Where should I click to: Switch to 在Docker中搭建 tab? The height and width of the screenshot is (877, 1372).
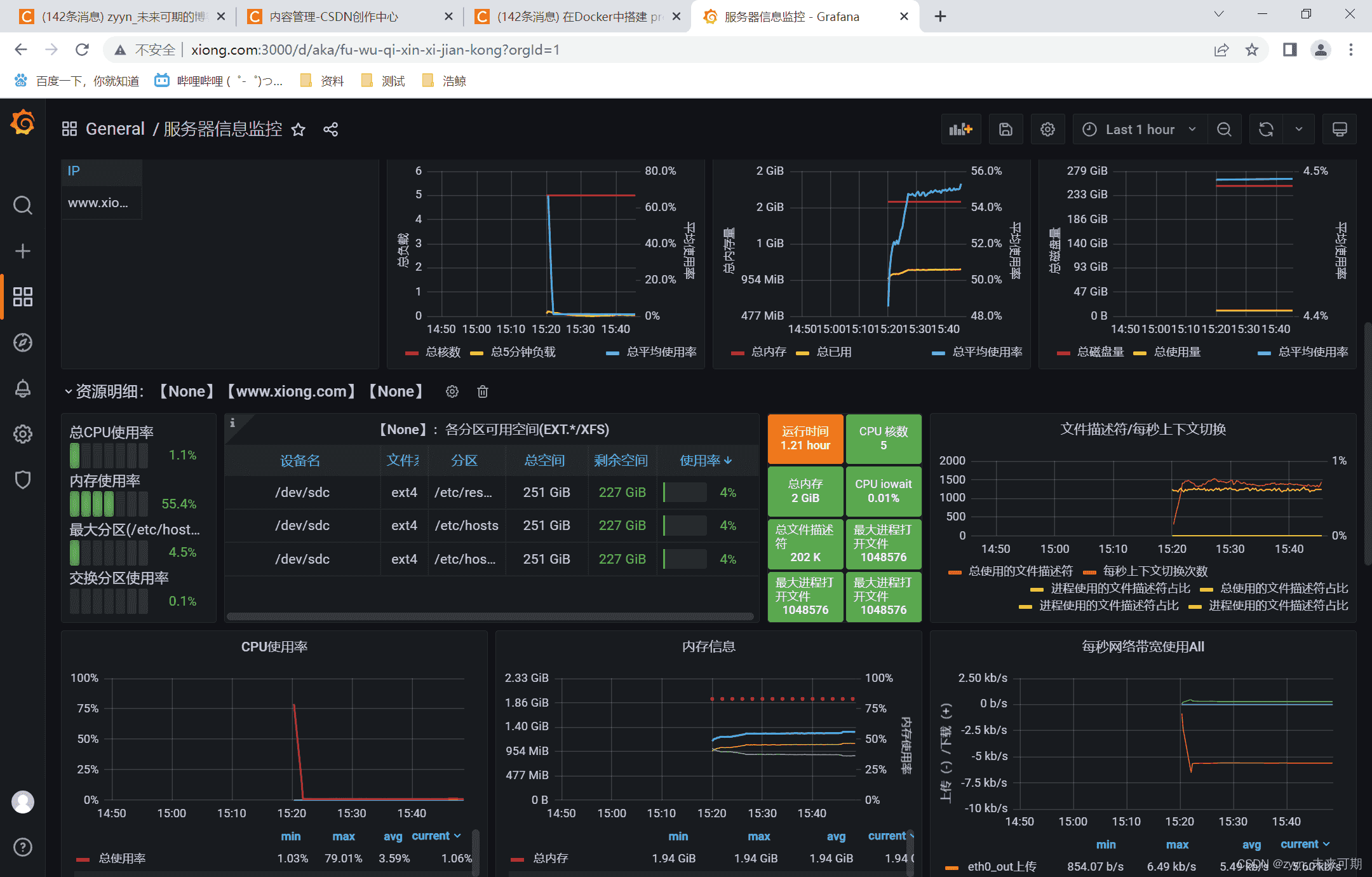[578, 17]
